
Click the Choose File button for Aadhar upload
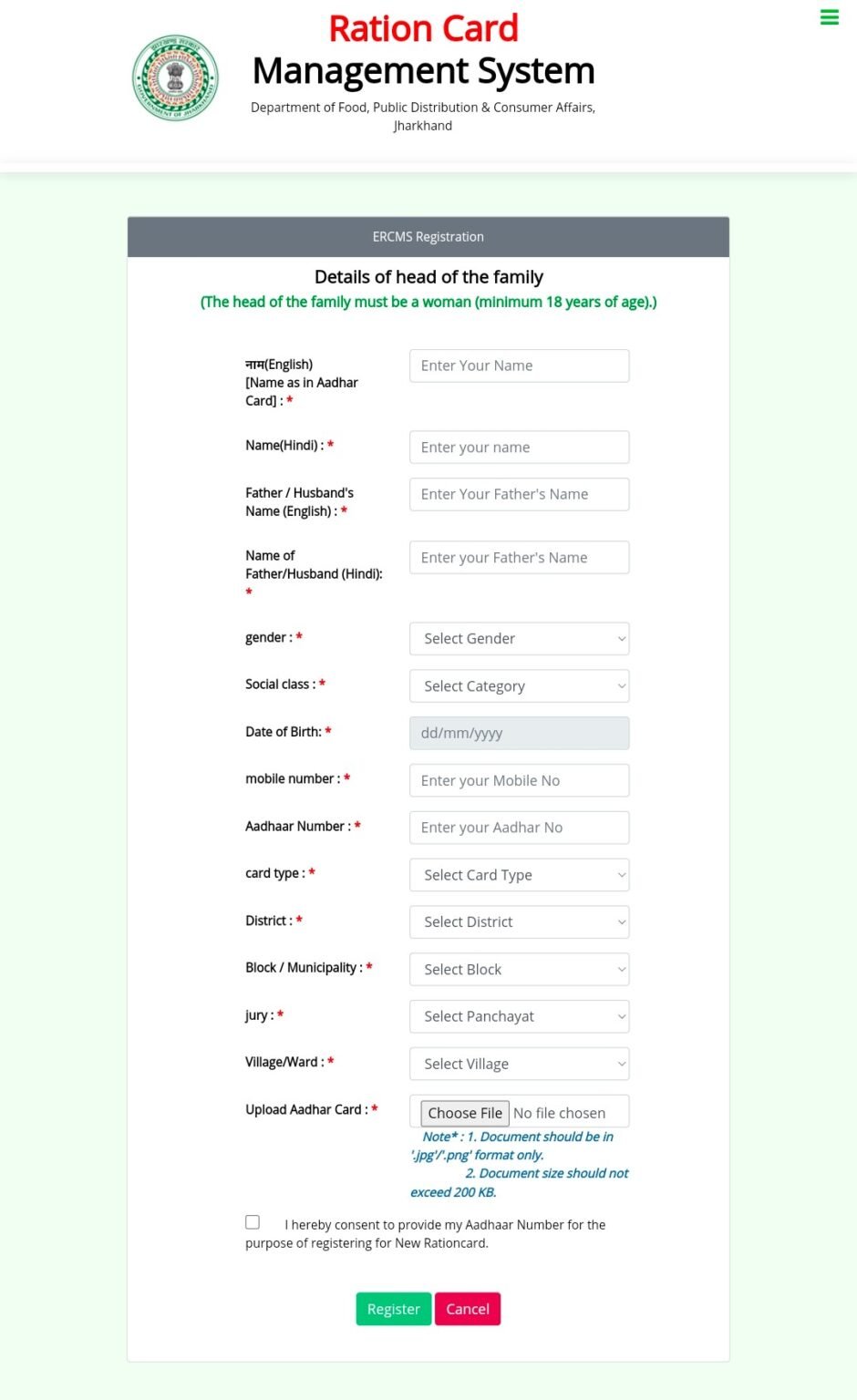pyautogui.click(x=464, y=1112)
